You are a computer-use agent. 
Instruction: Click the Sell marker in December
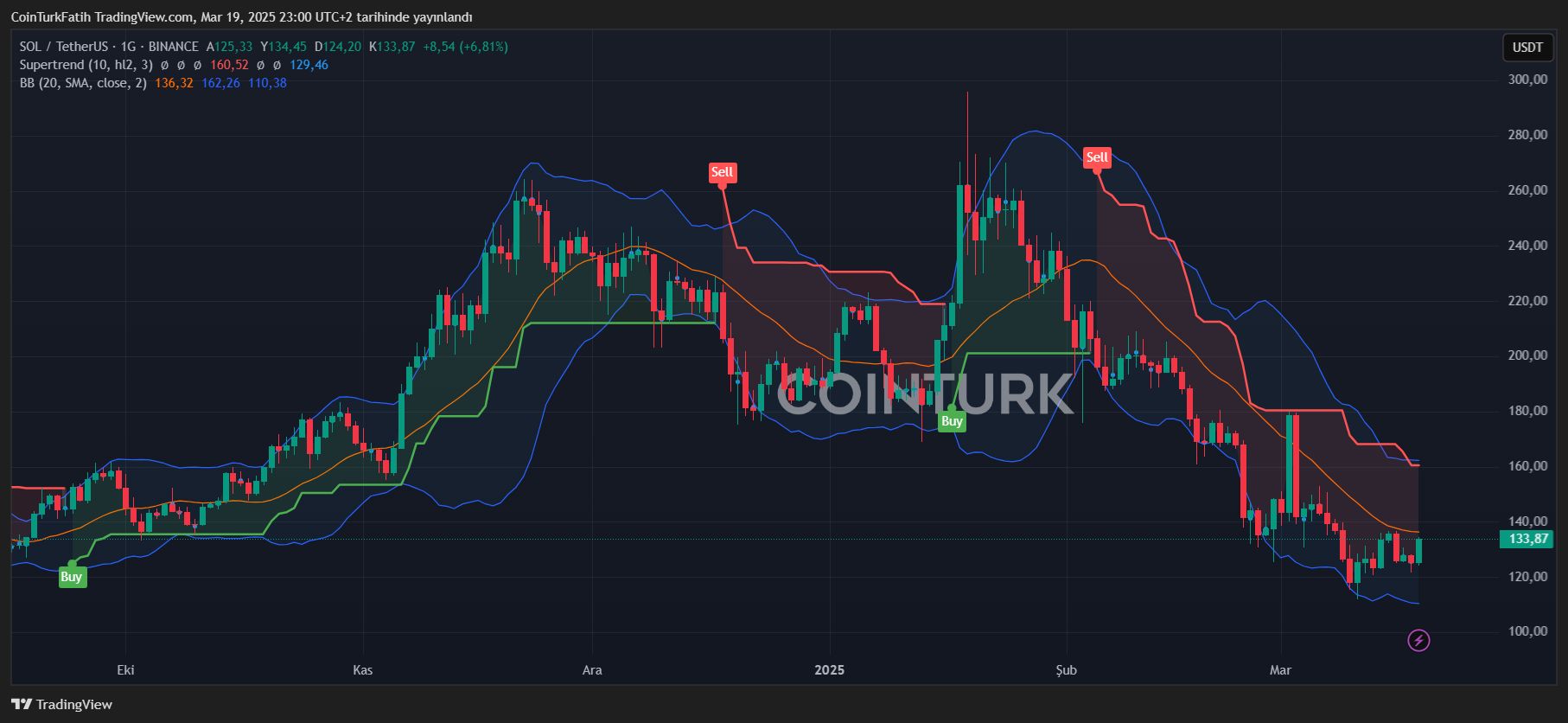(x=722, y=172)
